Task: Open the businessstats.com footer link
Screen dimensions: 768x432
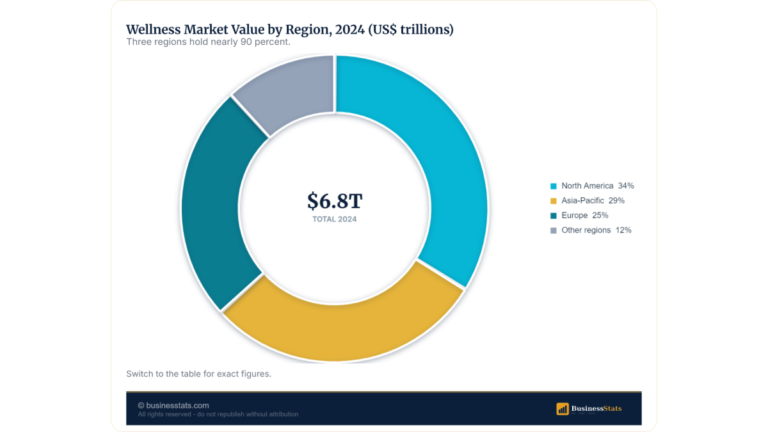Action: pyautogui.click(x=173, y=405)
